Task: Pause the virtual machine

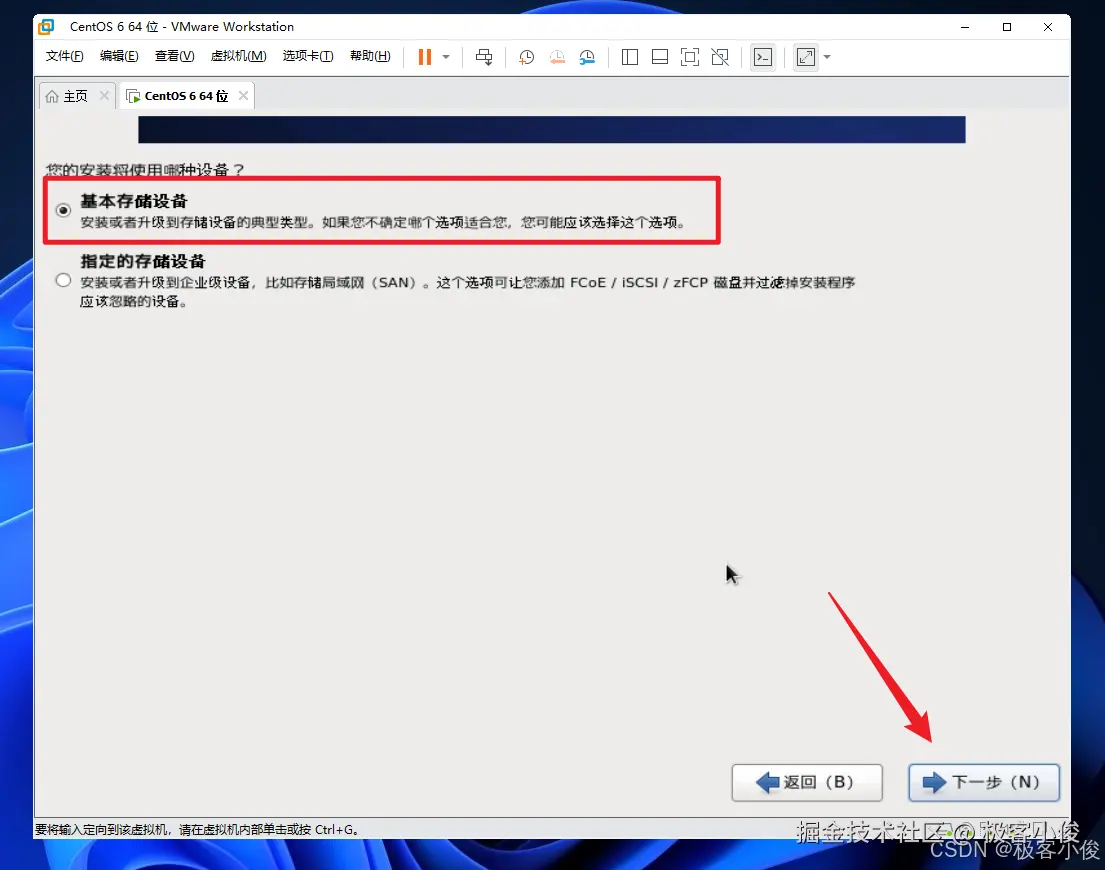Action: tap(424, 57)
